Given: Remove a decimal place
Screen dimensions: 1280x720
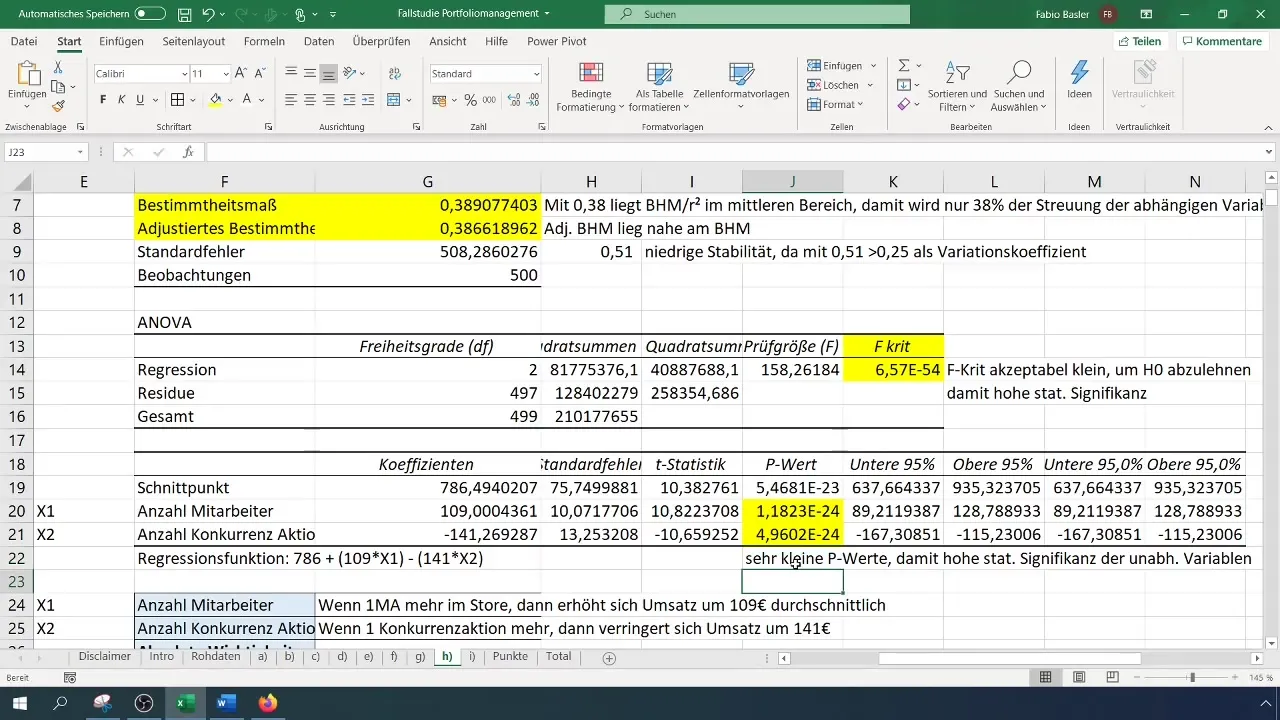Looking at the screenshot, I should coord(535,100).
